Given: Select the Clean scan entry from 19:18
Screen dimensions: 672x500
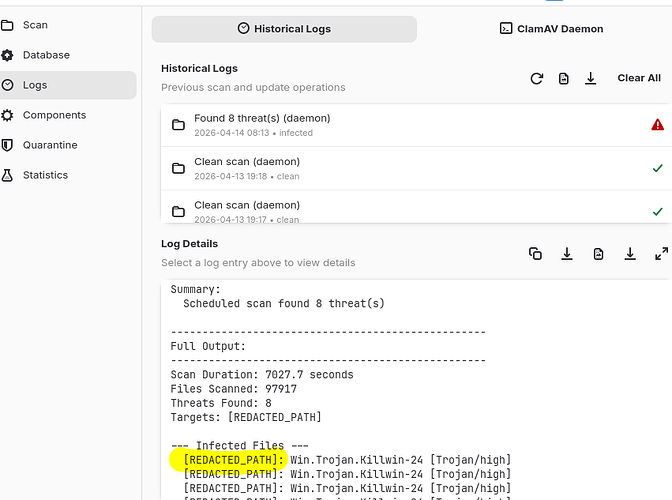Looking at the screenshot, I should [416, 168].
